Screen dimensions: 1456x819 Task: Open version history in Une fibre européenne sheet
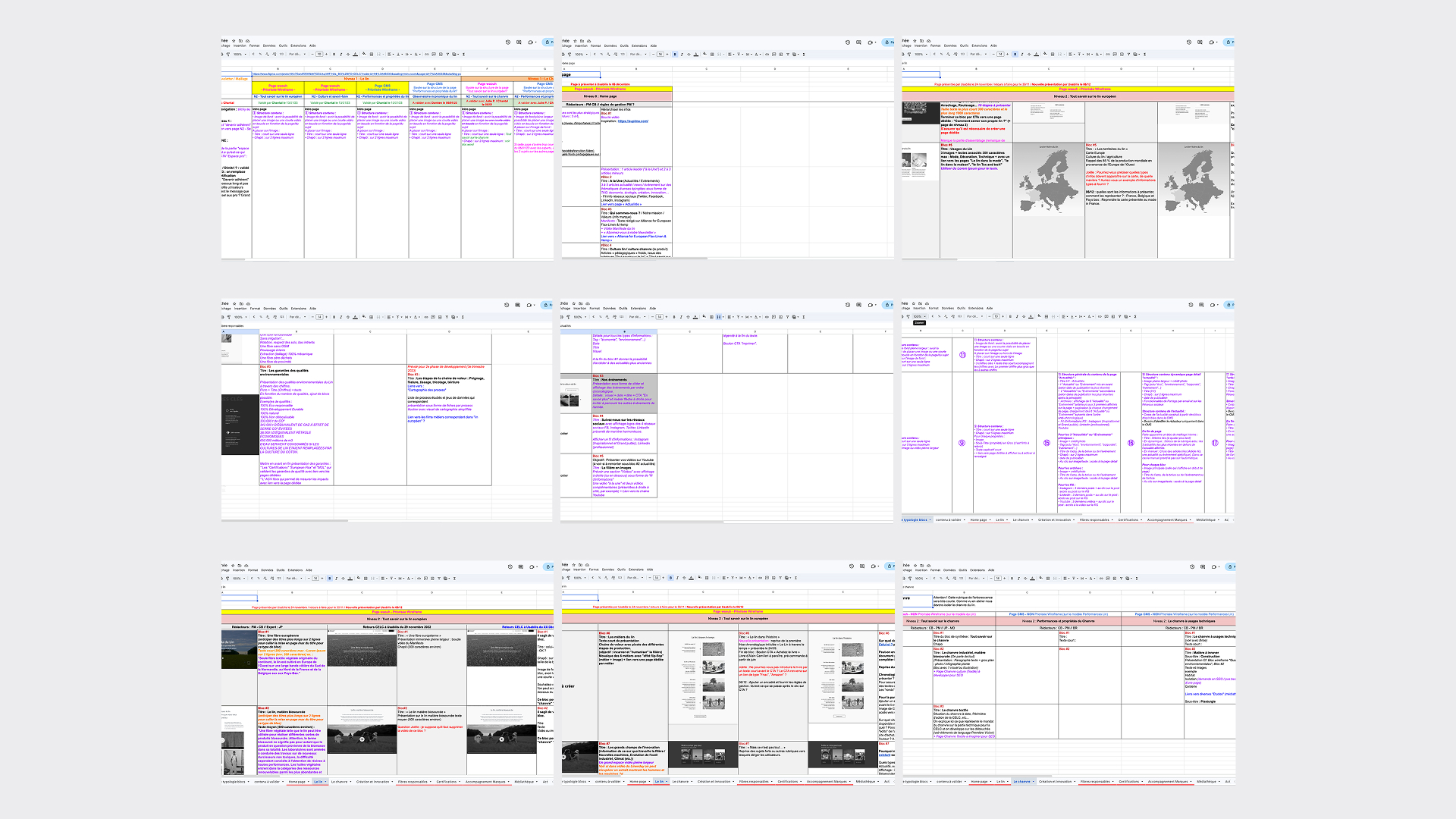click(510, 566)
